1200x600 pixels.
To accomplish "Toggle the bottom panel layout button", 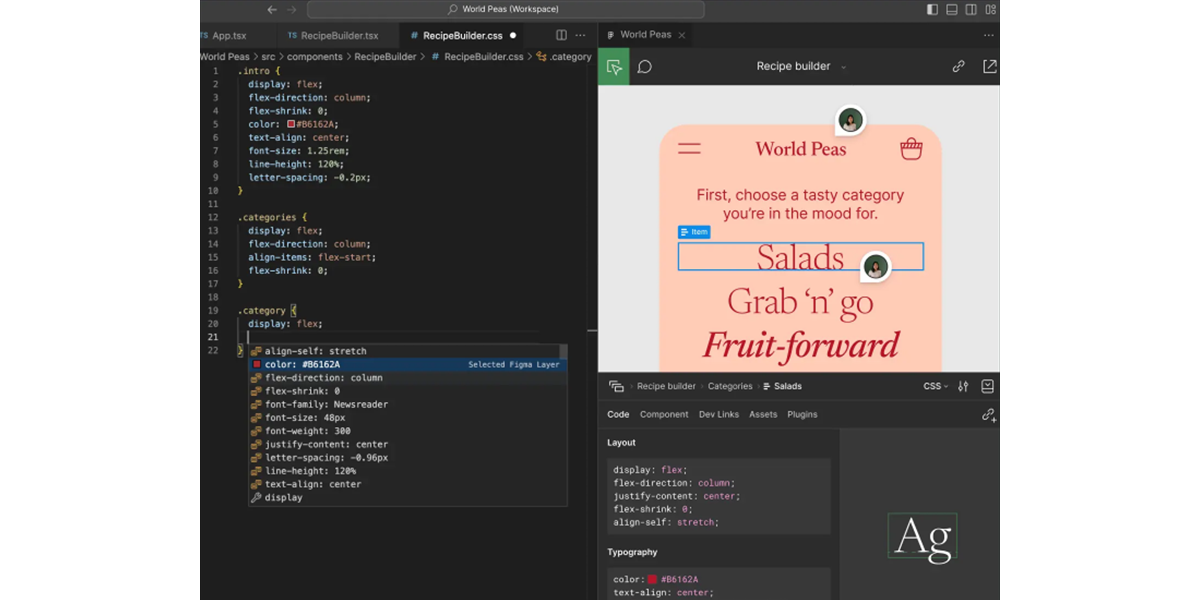I will 951,10.
